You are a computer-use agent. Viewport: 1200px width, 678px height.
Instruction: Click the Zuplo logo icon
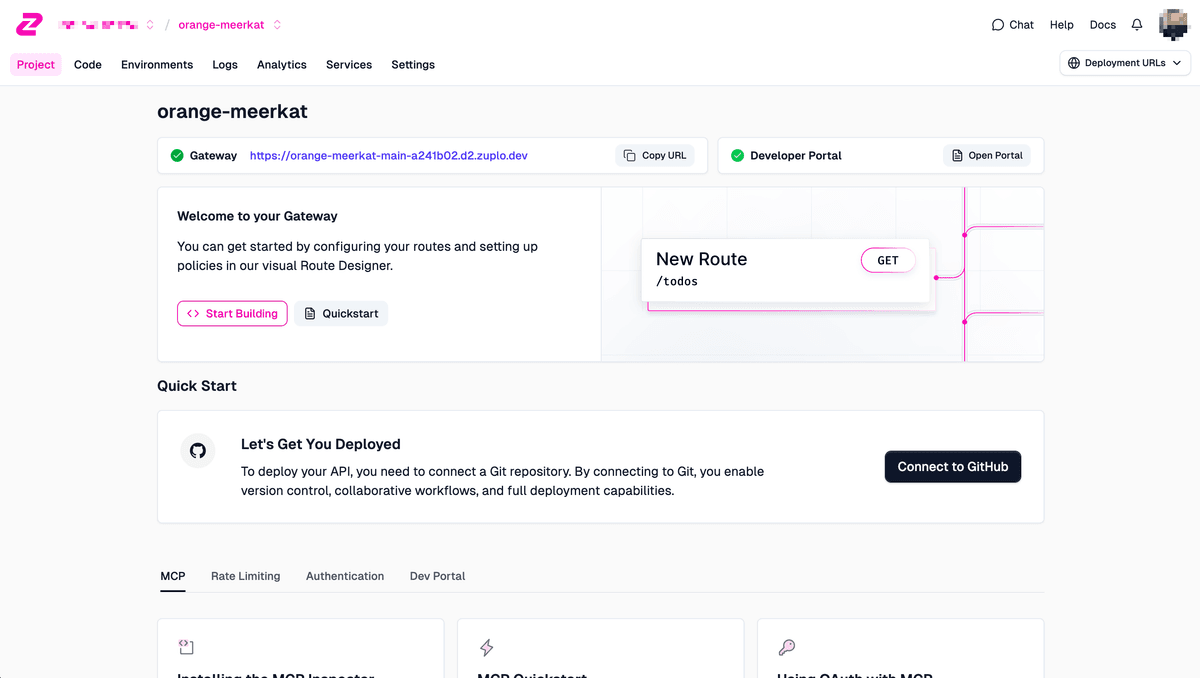point(30,24)
